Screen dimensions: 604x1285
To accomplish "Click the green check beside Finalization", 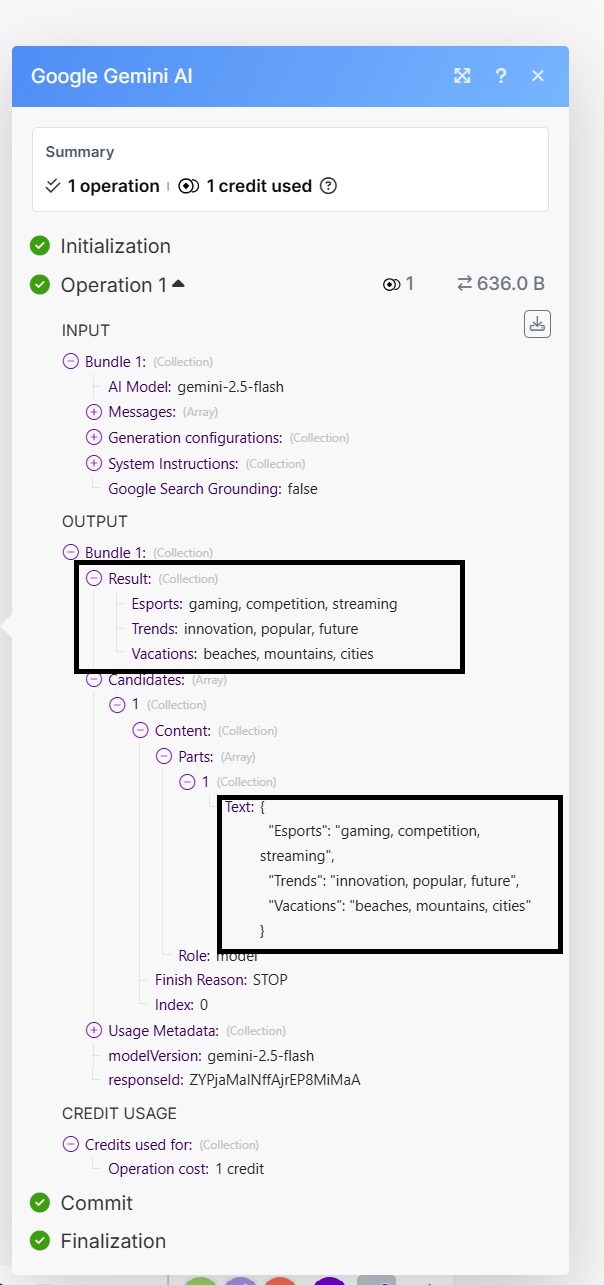I will (40, 1241).
